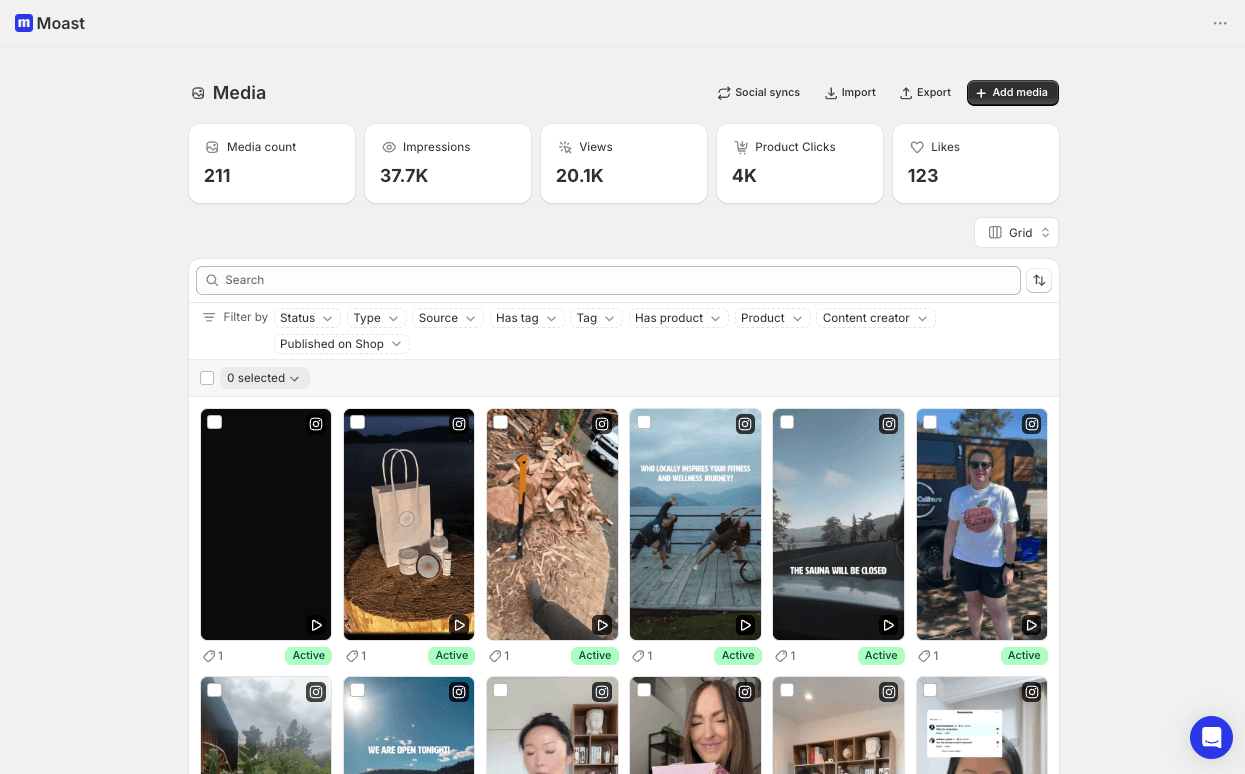
Task: Open the Has tag filter dropdown
Action: click(x=527, y=318)
